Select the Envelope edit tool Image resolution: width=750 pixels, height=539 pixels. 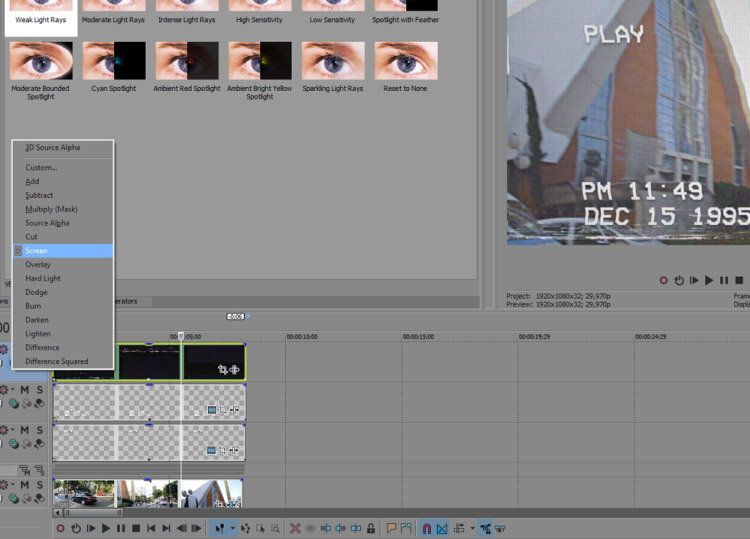point(245,528)
